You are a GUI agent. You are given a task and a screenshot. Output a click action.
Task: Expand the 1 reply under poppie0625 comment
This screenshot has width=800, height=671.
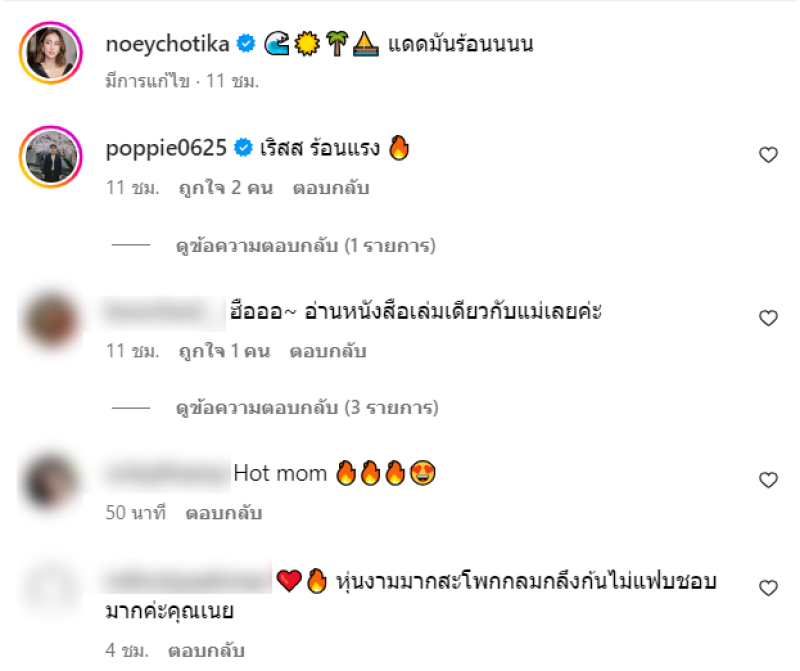point(306,246)
